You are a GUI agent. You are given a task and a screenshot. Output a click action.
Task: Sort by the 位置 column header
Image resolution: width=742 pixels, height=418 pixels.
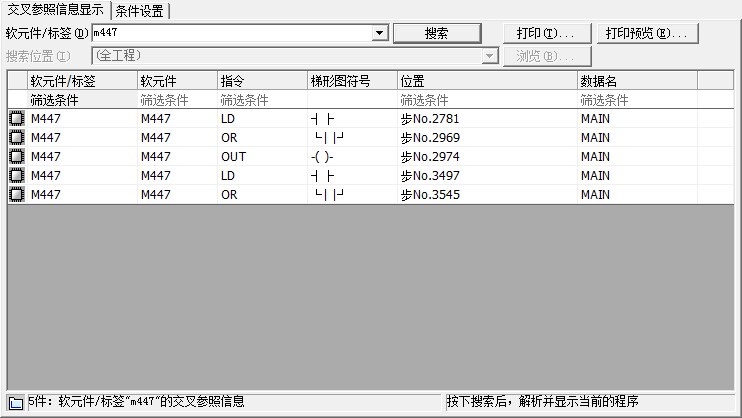pos(486,81)
